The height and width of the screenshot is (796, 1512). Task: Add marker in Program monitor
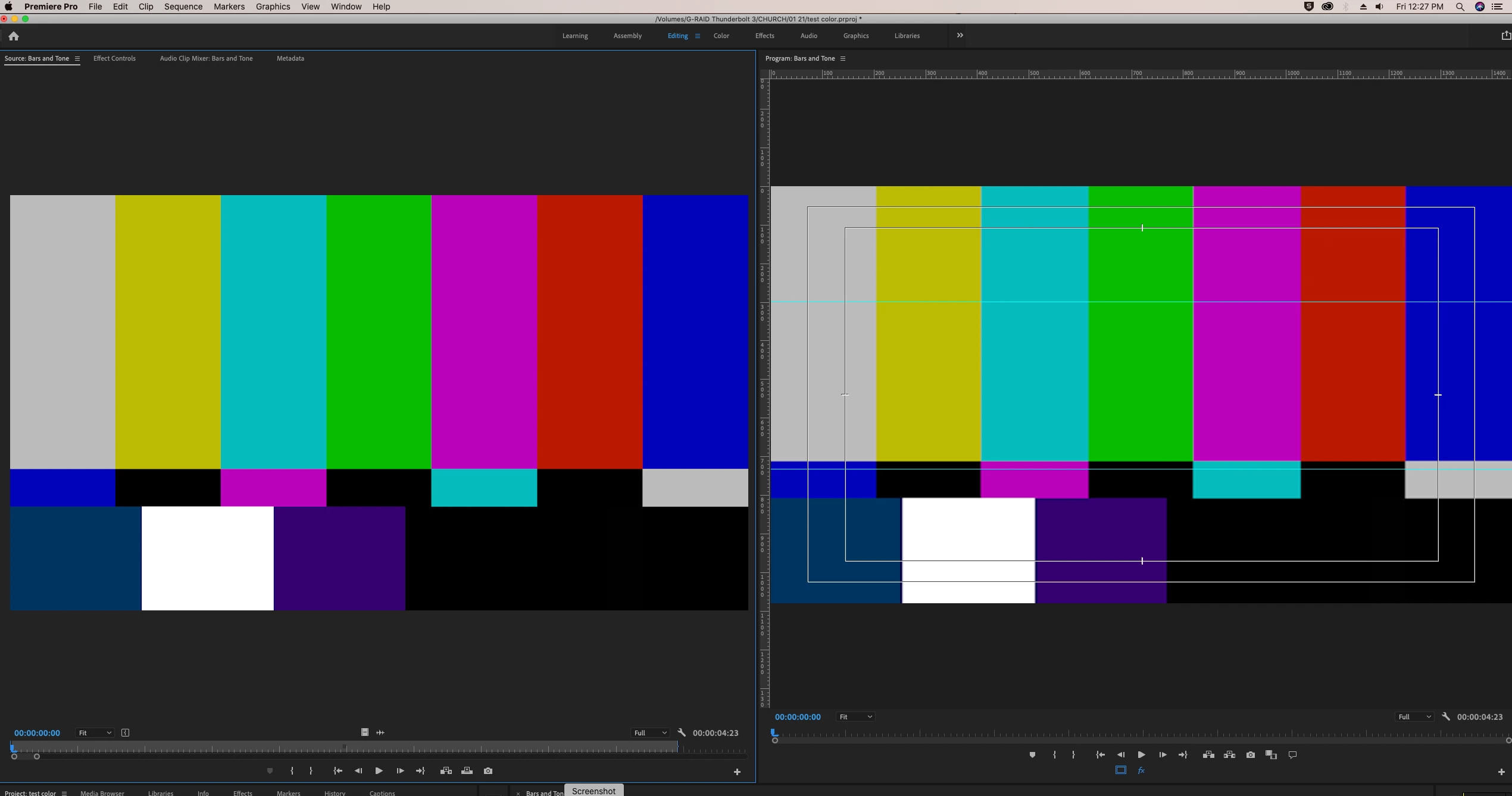pos(1032,754)
